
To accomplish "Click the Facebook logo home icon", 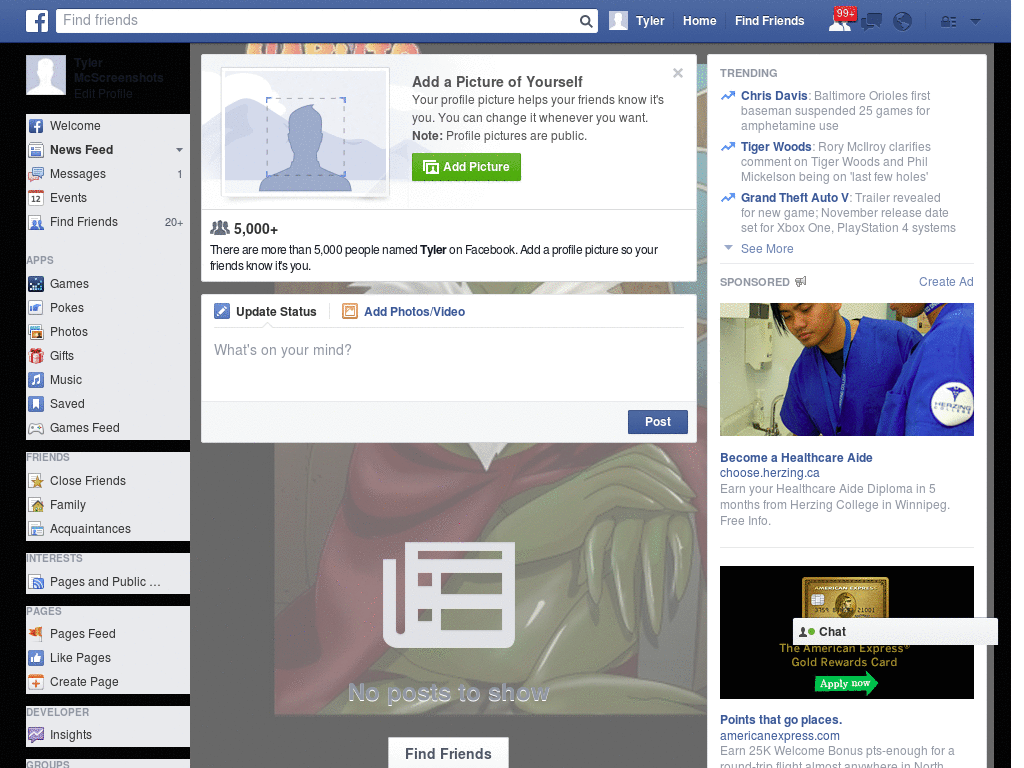I will pos(36,20).
